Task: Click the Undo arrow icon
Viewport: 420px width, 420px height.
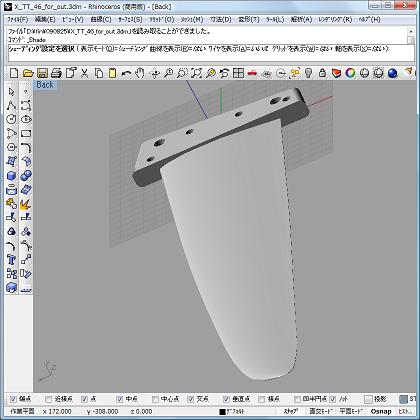Action: pos(126,73)
